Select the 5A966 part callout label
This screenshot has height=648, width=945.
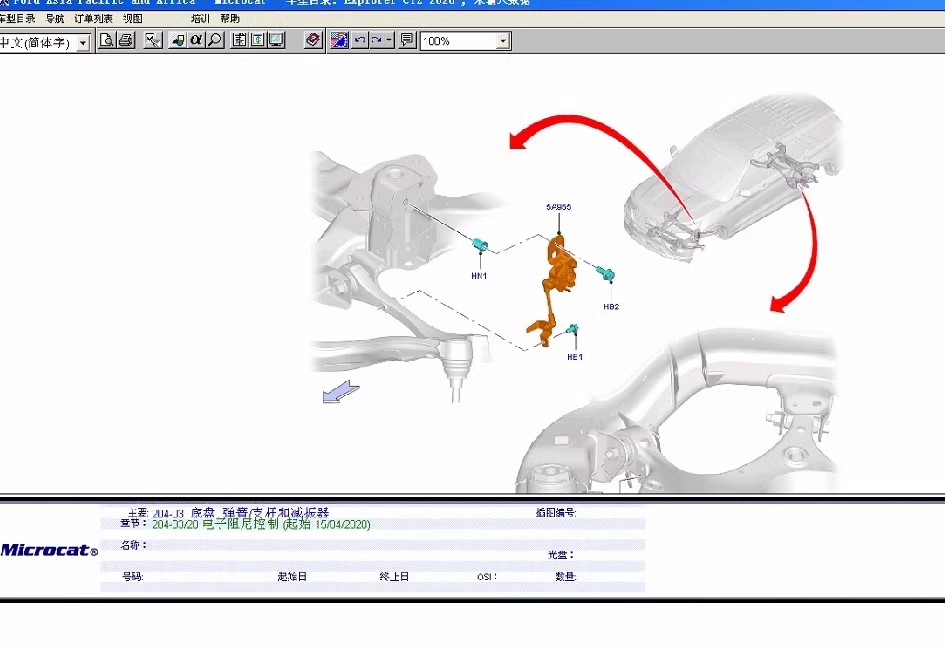coord(559,207)
